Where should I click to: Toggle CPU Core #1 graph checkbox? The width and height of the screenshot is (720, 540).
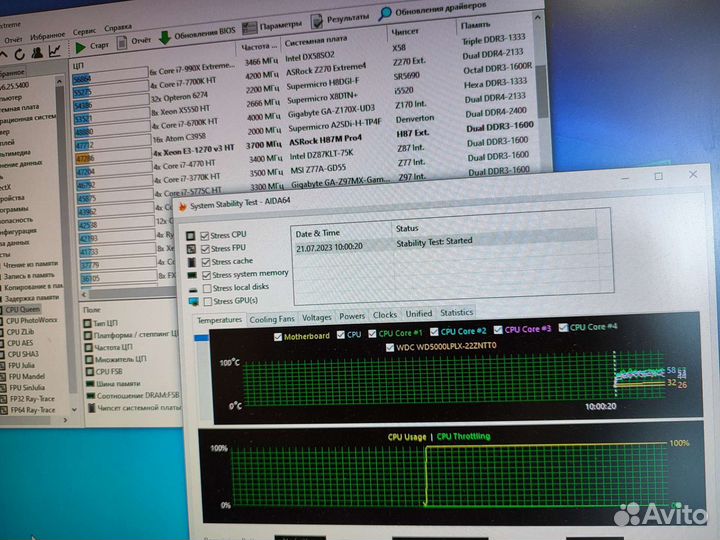(372, 333)
